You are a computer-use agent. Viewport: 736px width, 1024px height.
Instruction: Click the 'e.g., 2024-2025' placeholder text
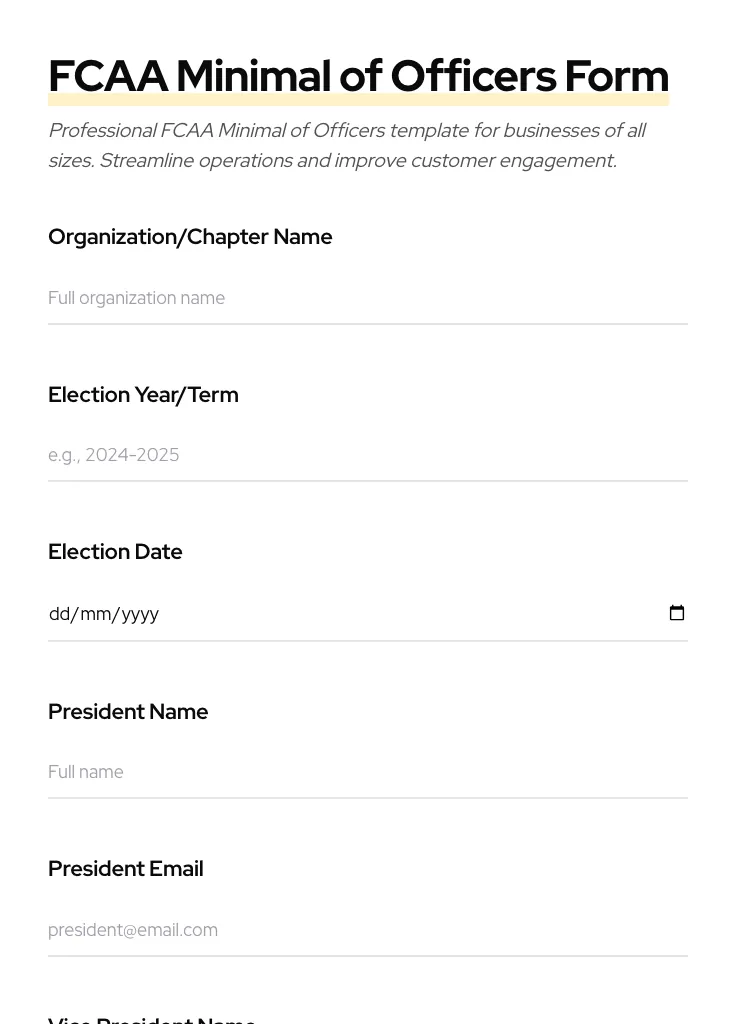tap(114, 455)
